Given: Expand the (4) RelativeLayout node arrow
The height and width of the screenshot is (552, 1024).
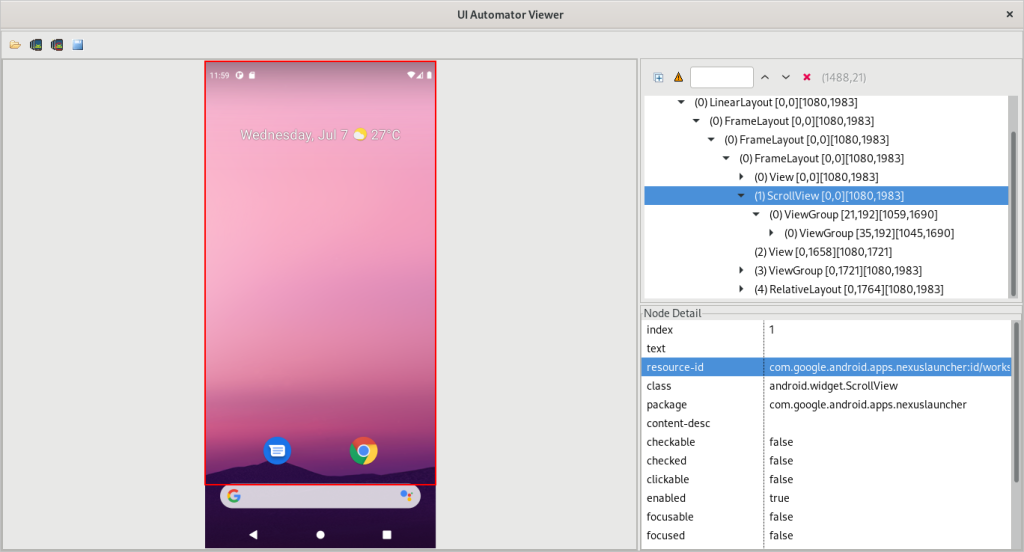Looking at the screenshot, I should point(741,289).
